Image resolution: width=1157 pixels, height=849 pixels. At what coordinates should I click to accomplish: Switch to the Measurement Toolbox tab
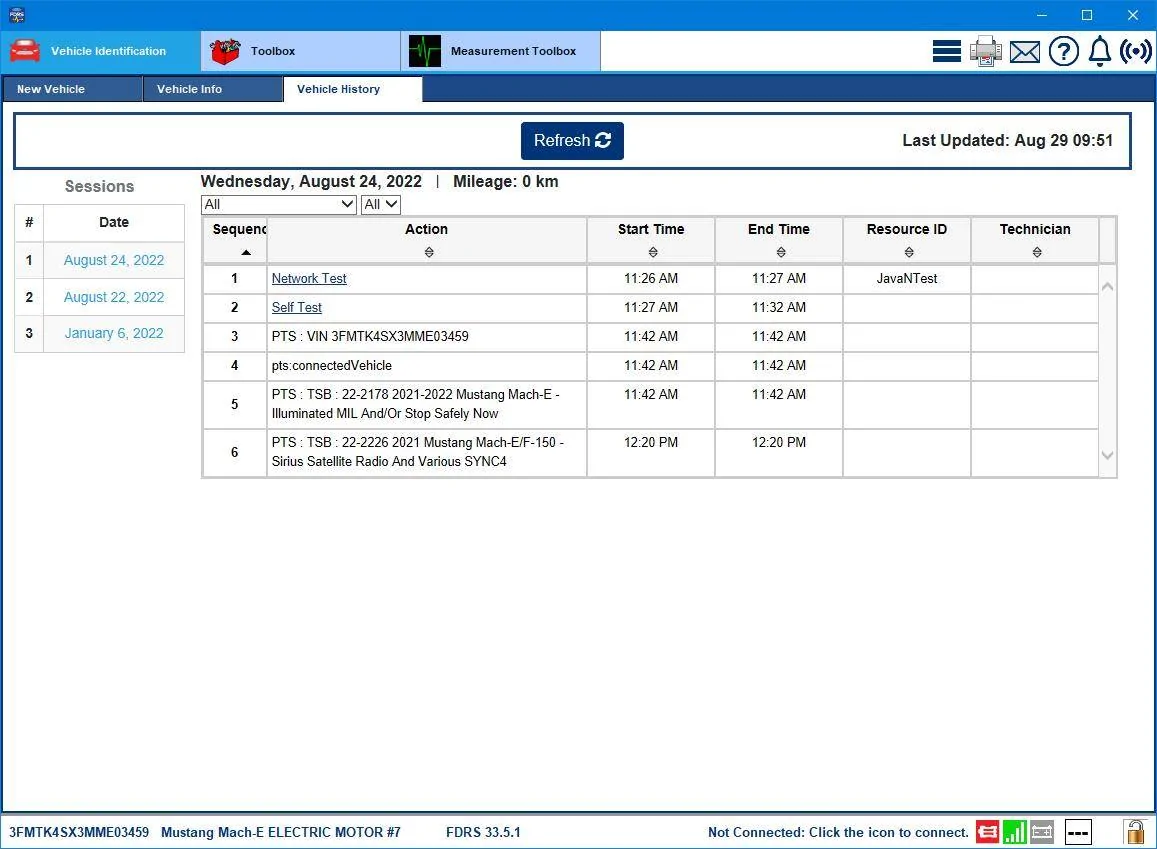click(501, 51)
